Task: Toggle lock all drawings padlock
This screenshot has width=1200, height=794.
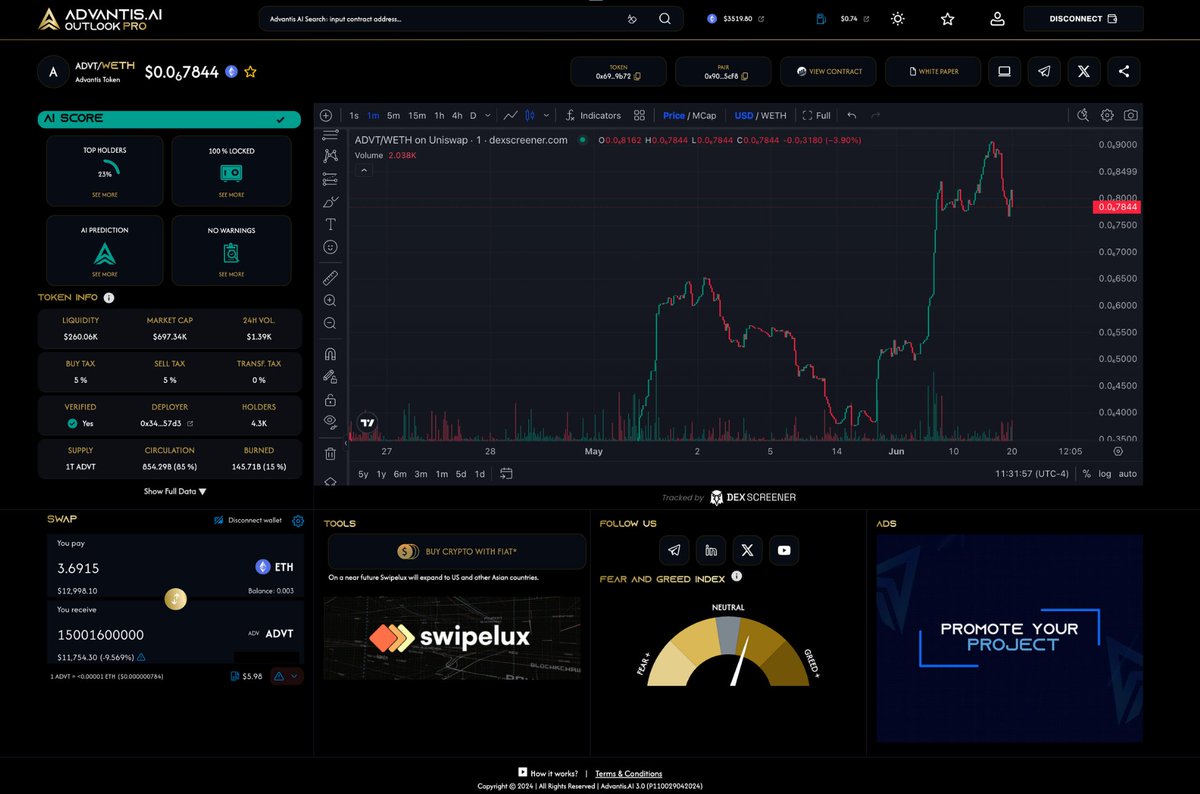Action: tap(331, 399)
